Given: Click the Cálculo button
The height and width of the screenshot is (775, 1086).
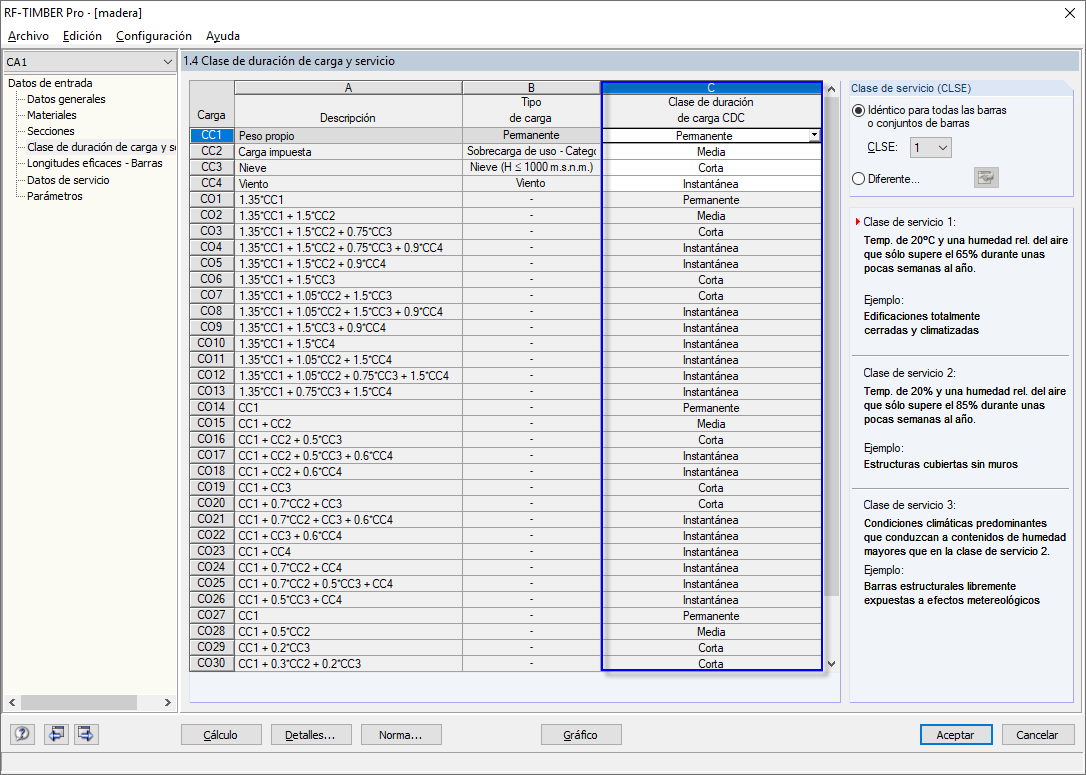Looking at the screenshot, I should [x=221, y=735].
